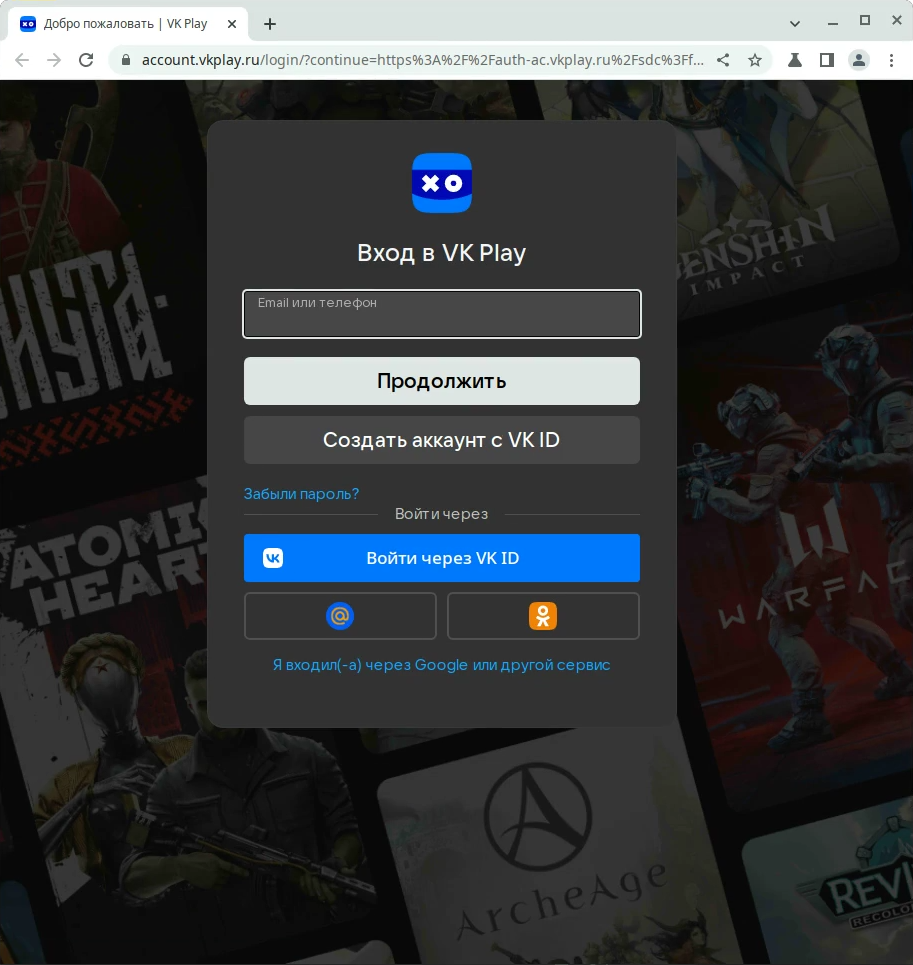Open the Забыли пароль? link
The width and height of the screenshot is (913, 965).
[x=301, y=494]
